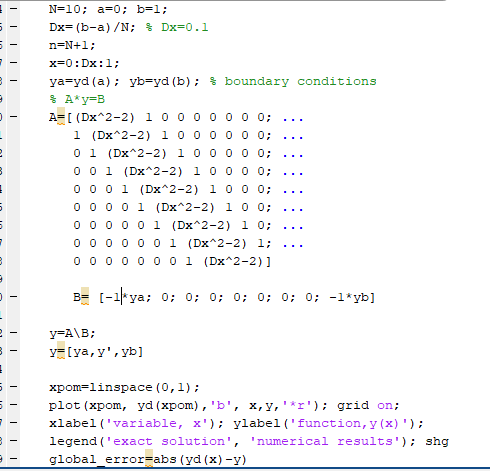Click matrix row ending '(Dx^2-2) 1;'

[172, 243]
